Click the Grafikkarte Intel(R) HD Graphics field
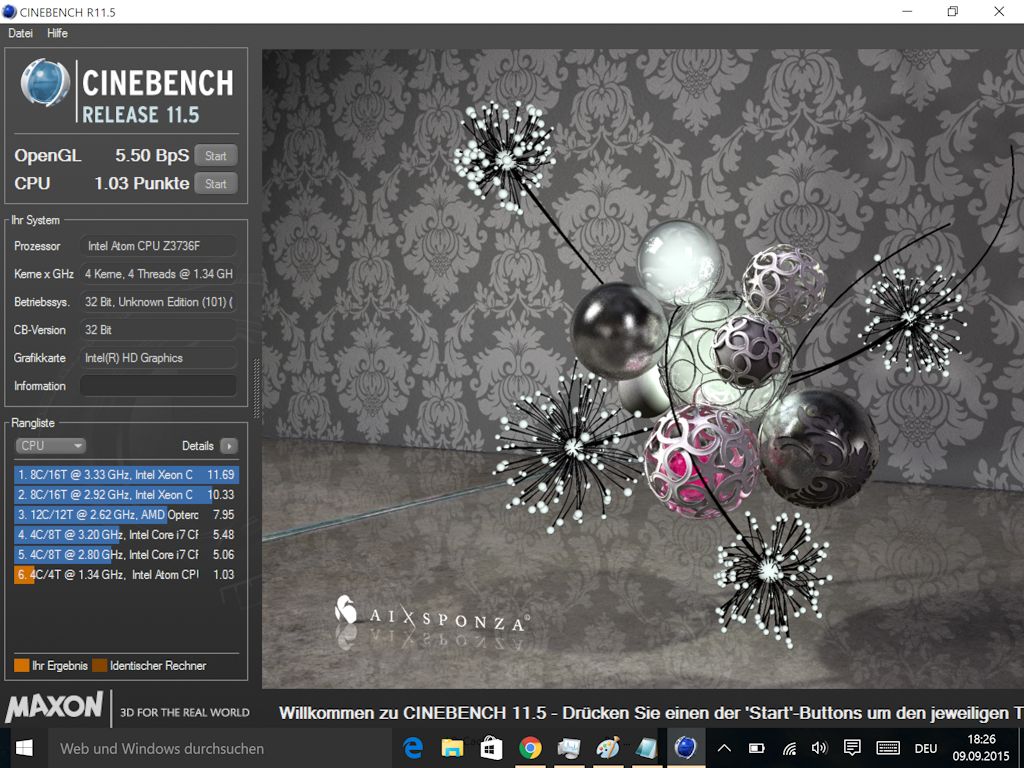This screenshot has height=768, width=1024. click(158, 358)
